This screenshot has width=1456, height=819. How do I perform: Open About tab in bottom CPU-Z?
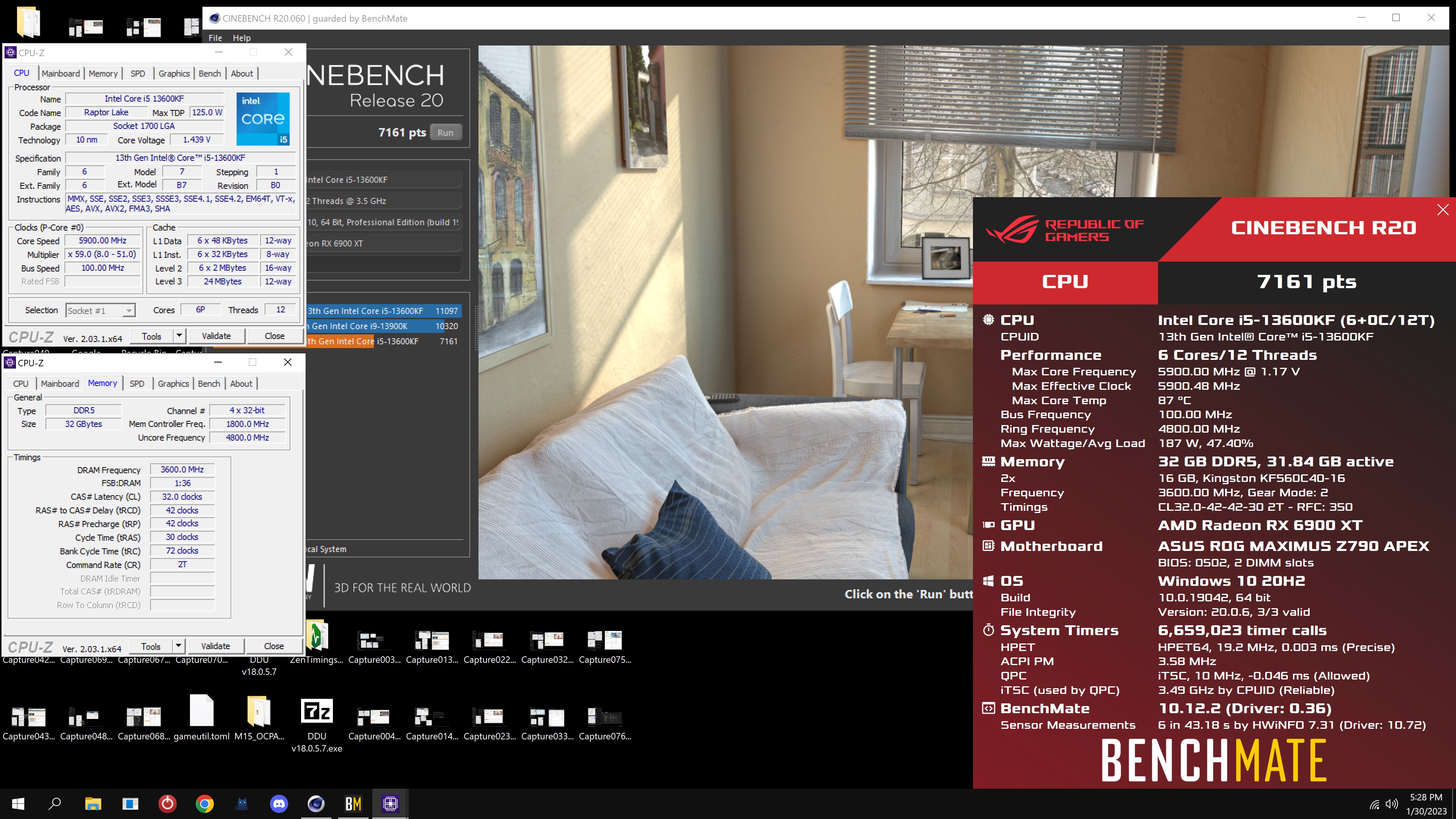pos(242,383)
